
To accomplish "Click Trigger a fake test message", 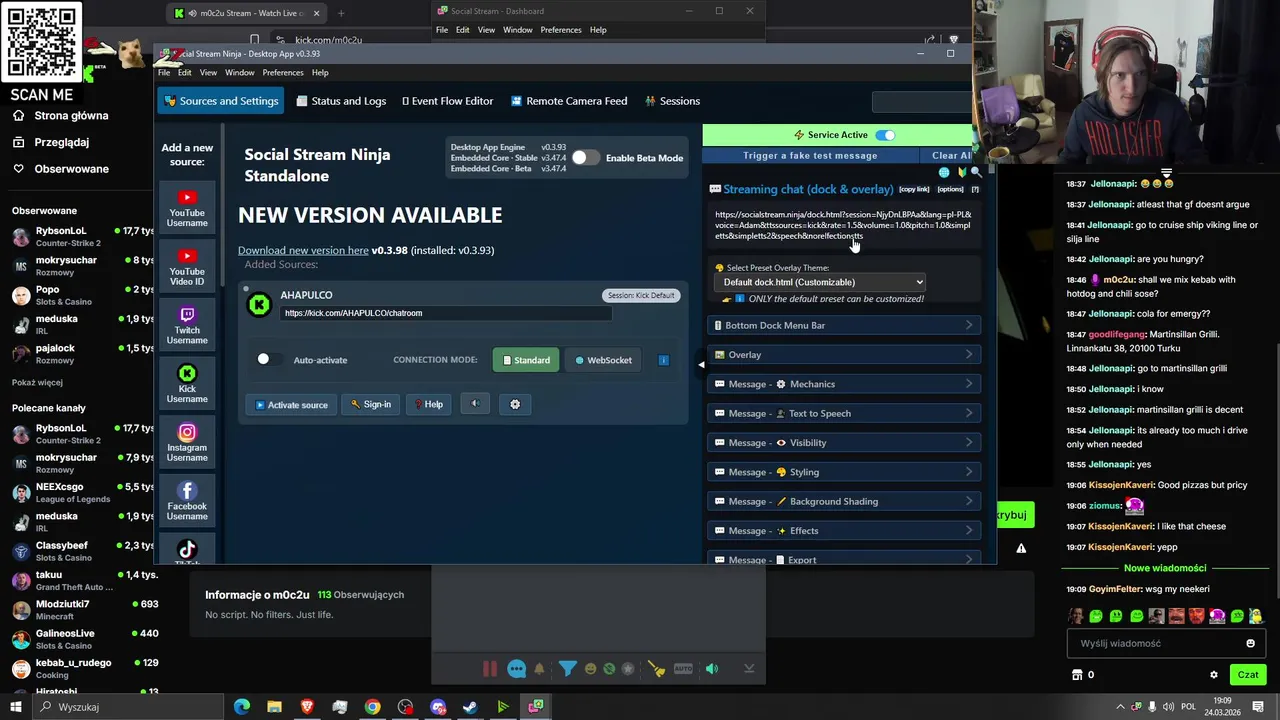I will (x=810, y=156).
